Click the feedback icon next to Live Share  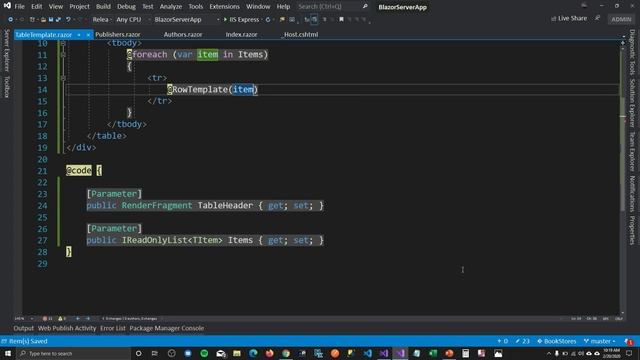[x=597, y=18]
